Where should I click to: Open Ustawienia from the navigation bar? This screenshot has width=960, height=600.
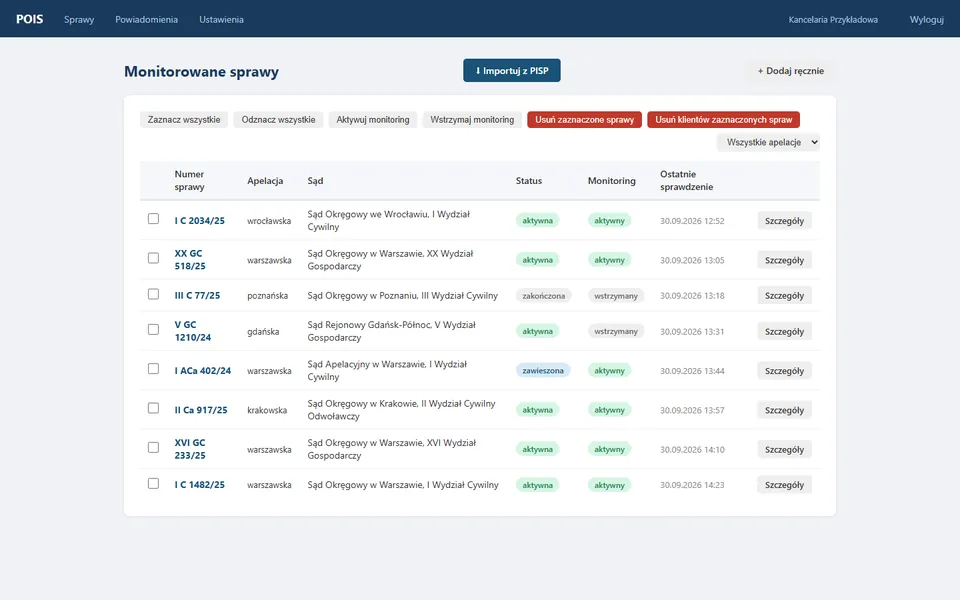221,20
